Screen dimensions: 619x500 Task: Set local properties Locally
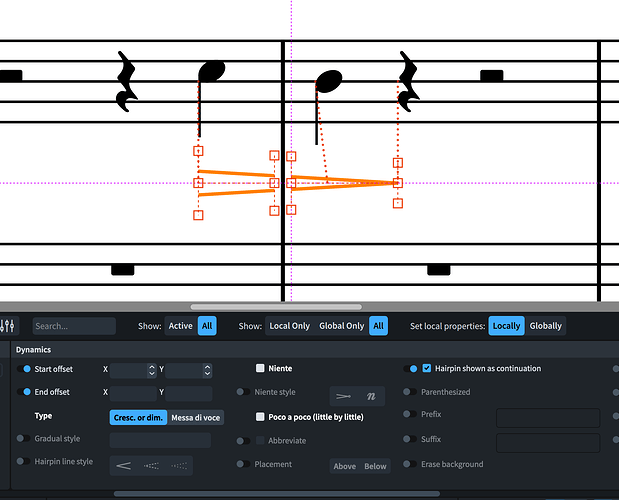point(506,326)
